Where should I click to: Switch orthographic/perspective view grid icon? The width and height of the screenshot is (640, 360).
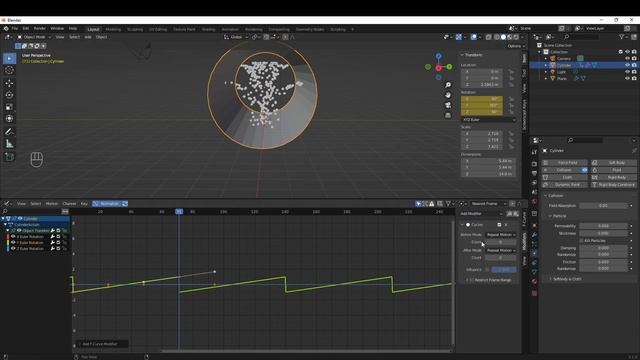[x=448, y=116]
